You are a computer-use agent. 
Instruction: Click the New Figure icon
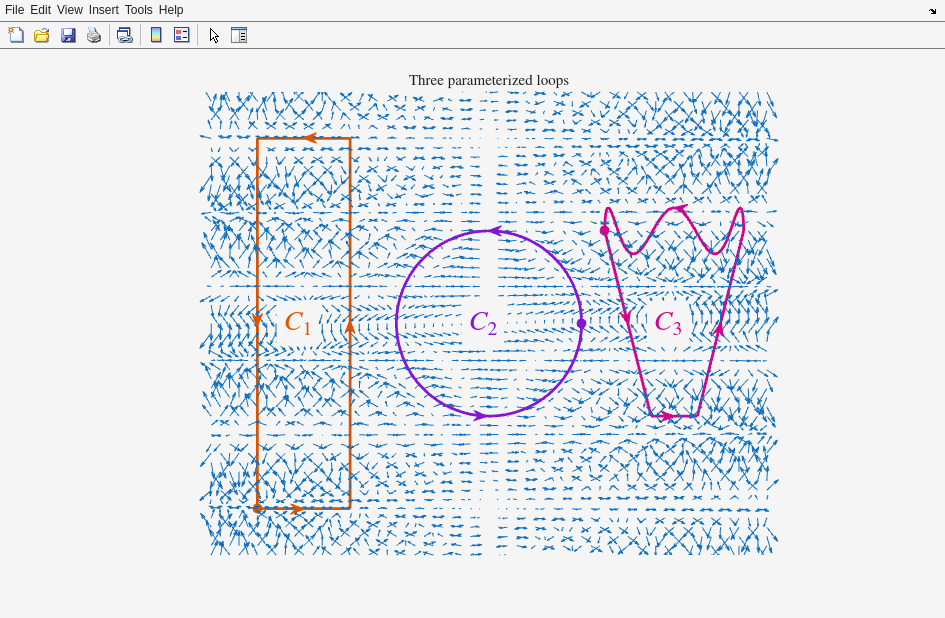(16, 35)
